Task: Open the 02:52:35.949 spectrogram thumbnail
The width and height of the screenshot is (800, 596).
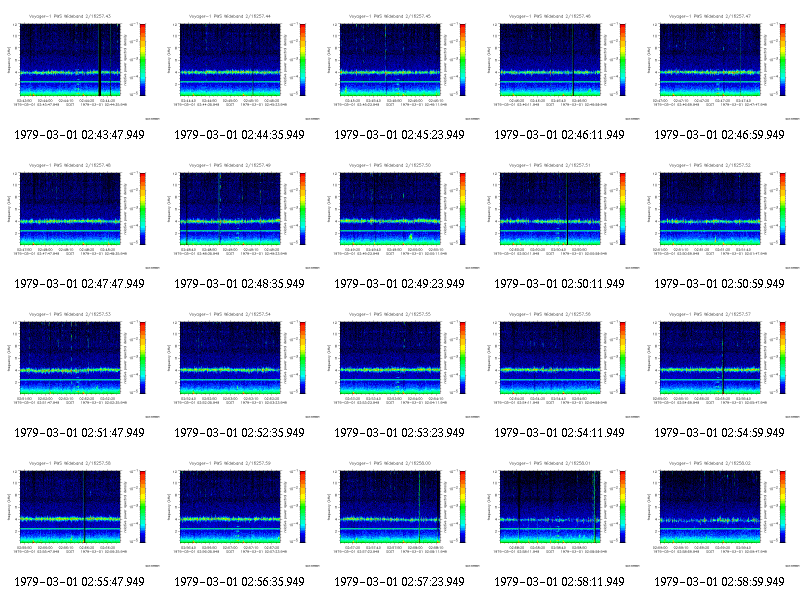Action: 240,363
